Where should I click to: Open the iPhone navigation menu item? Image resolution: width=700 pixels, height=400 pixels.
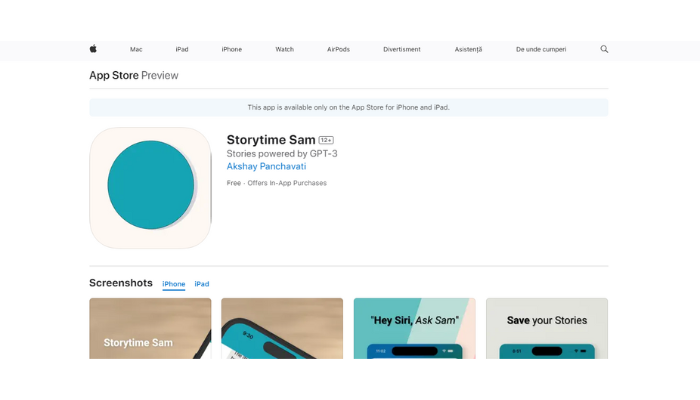pyautogui.click(x=232, y=50)
